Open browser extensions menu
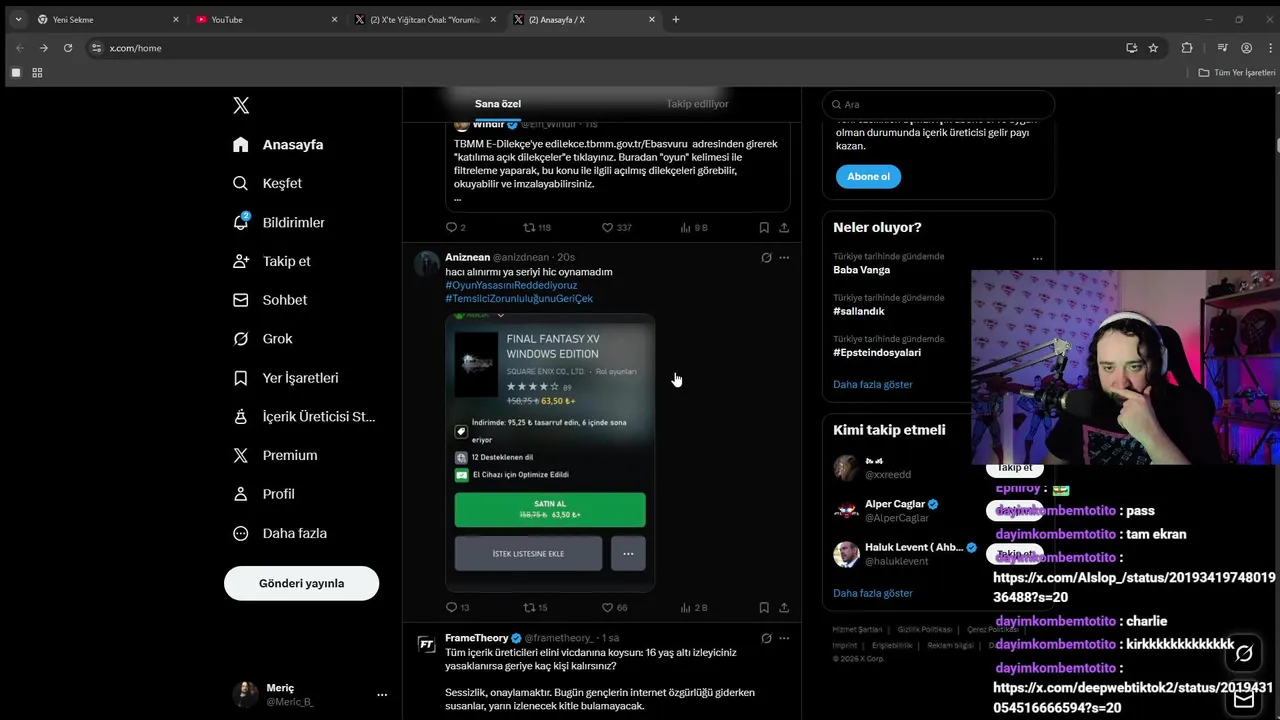Image resolution: width=1280 pixels, height=720 pixels. point(1187,48)
